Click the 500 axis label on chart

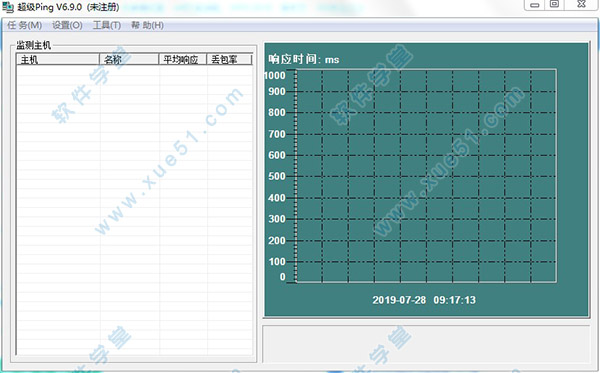277,176
